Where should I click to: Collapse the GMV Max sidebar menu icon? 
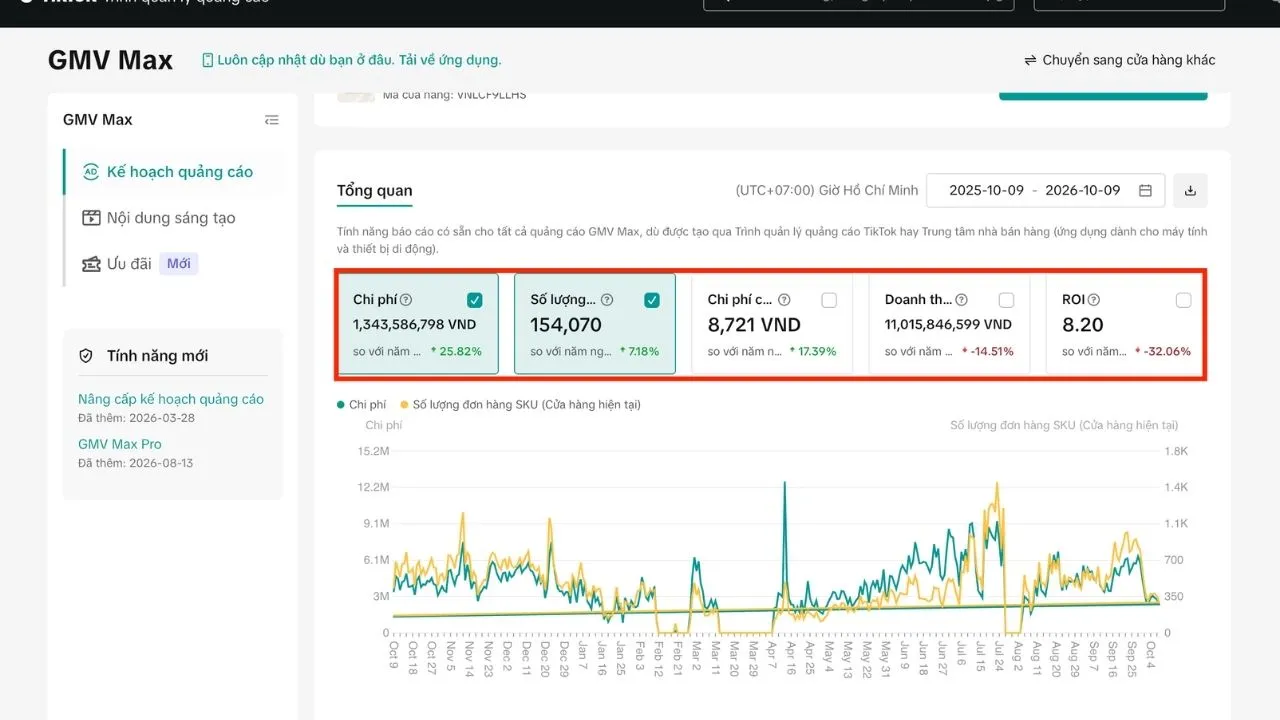pos(271,120)
